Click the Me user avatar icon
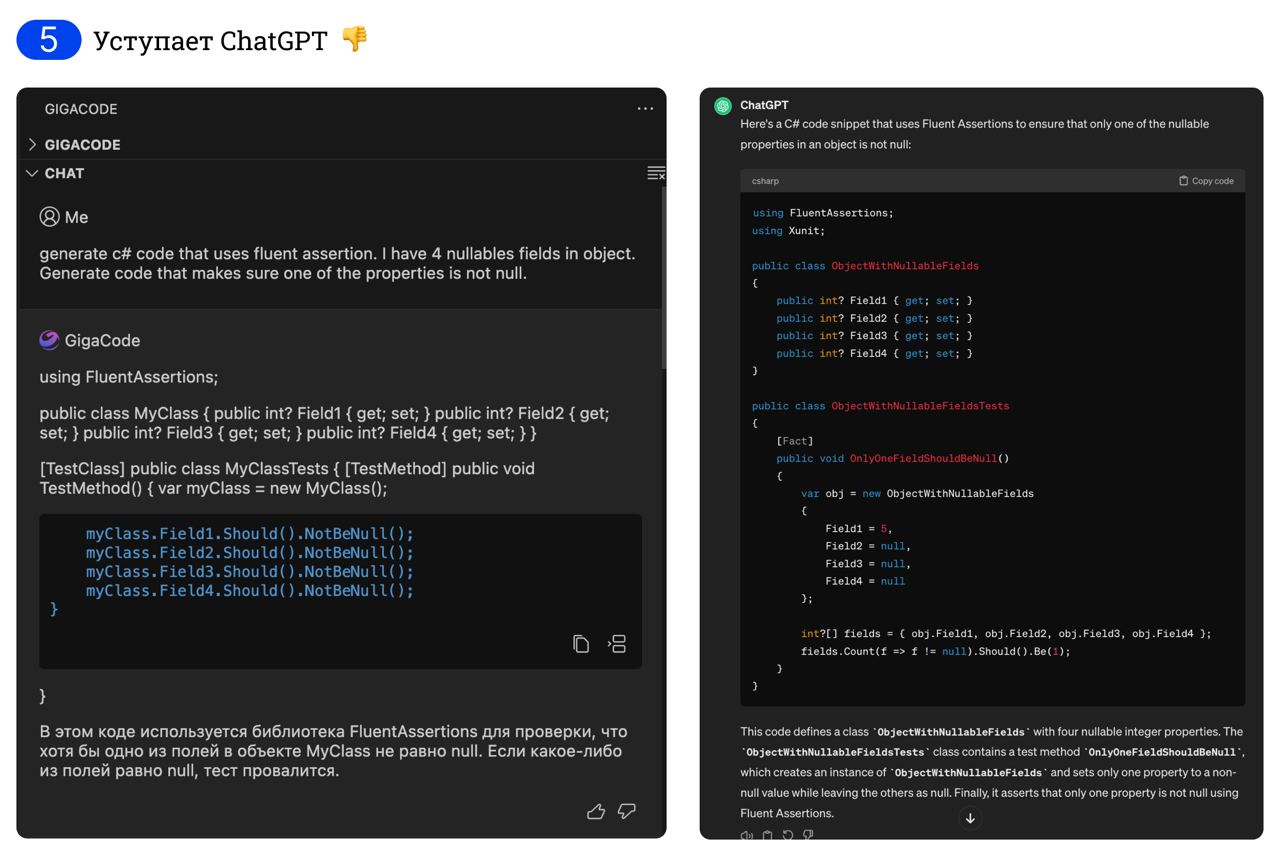Image resolution: width=1280 pixels, height=868 pixels. pyautogui.click(x=49, y=217)
